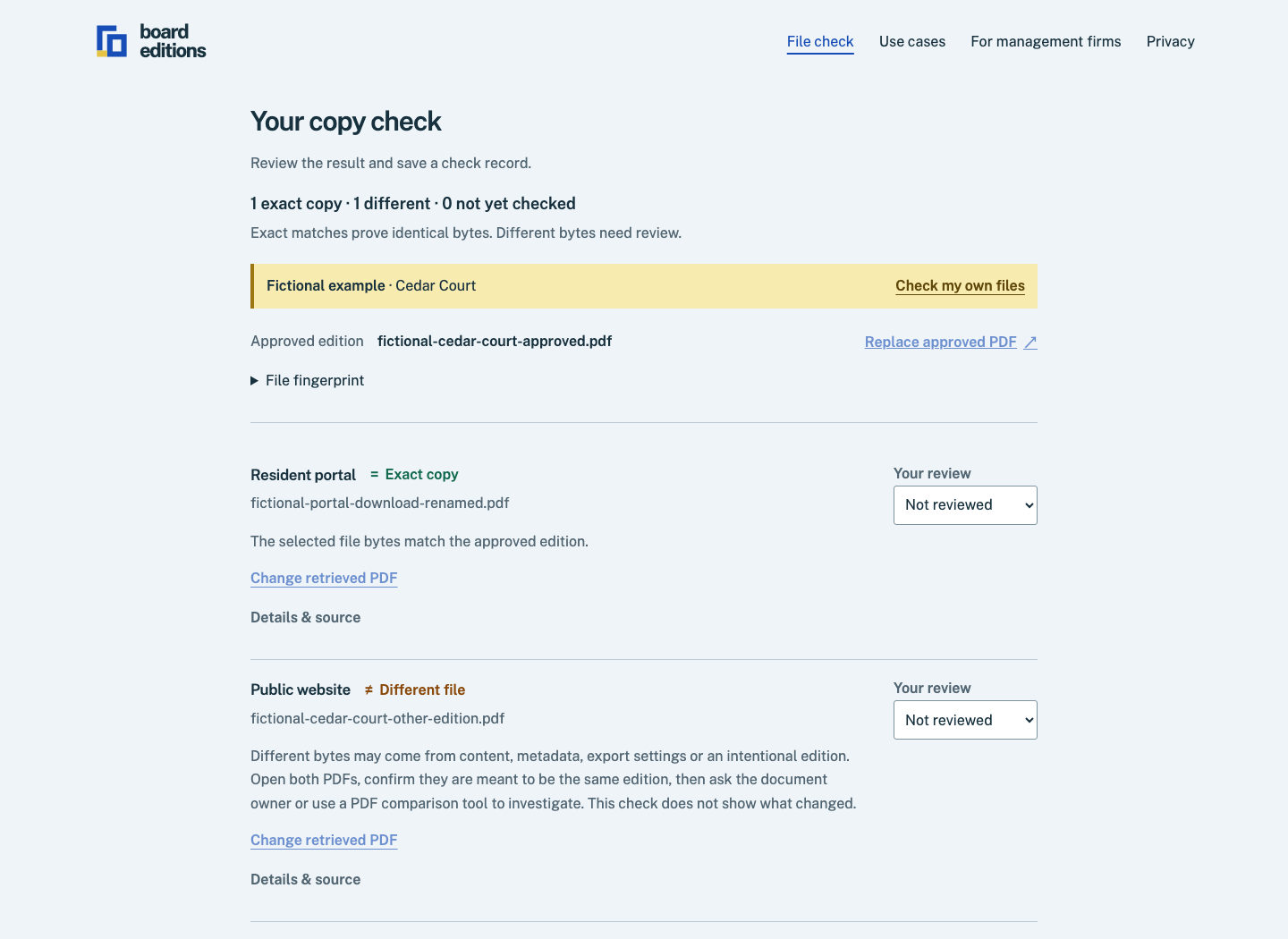Viewport: 1288px width, 939px height.
Task: Open the Resident portal review dropdown
Action: (x=965, y=505)
